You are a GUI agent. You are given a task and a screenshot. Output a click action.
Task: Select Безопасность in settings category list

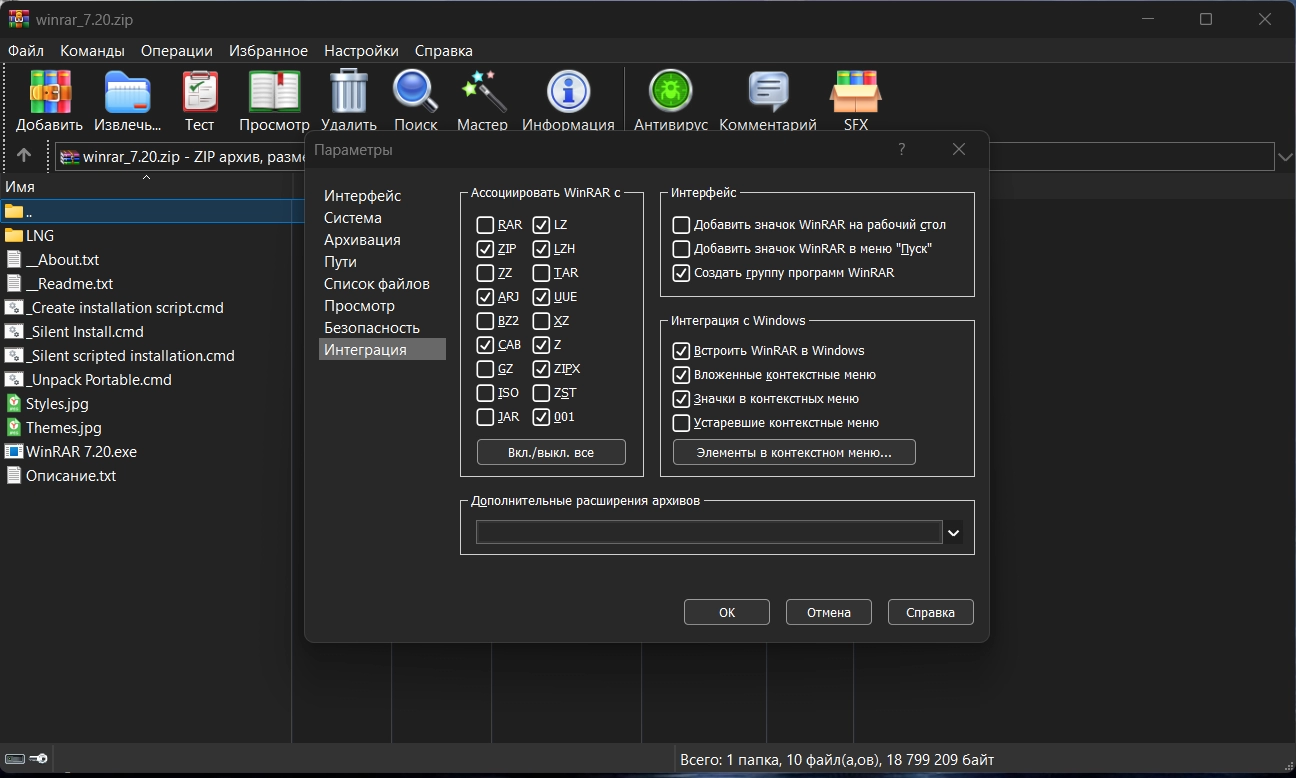(371, 328)
